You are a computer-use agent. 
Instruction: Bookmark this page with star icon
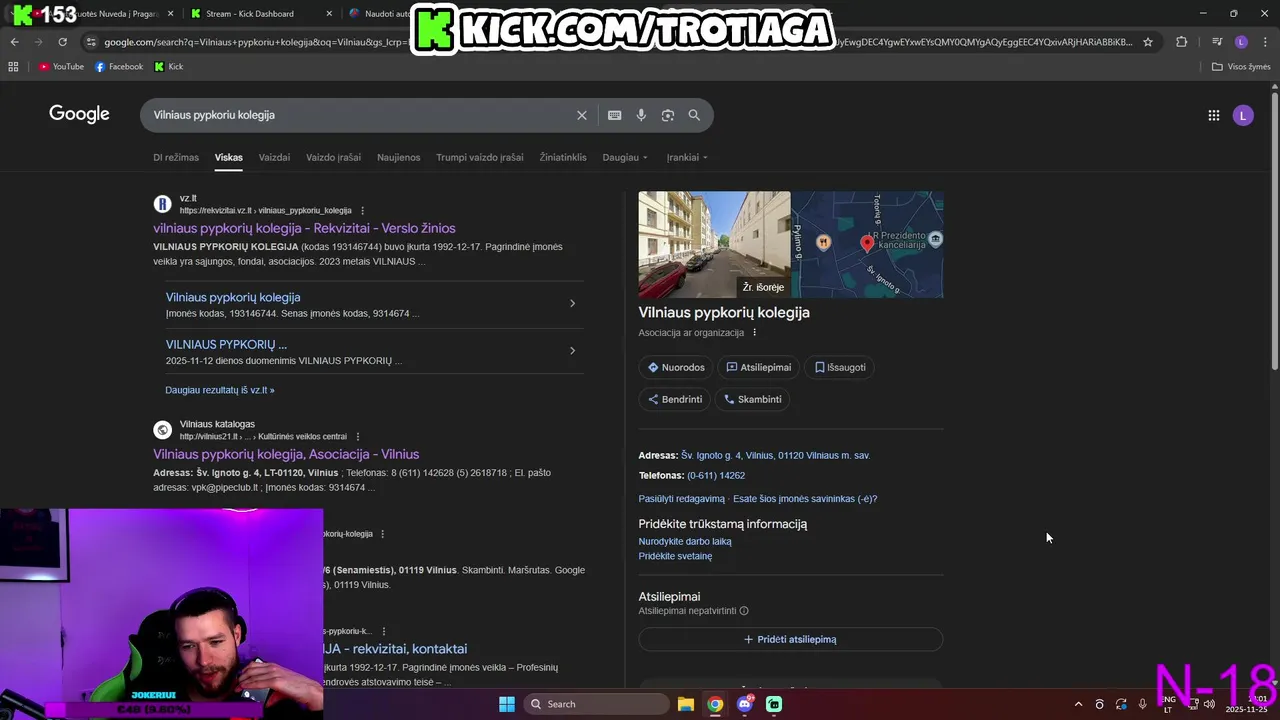pyautogui.click(x=1148, y=42)
